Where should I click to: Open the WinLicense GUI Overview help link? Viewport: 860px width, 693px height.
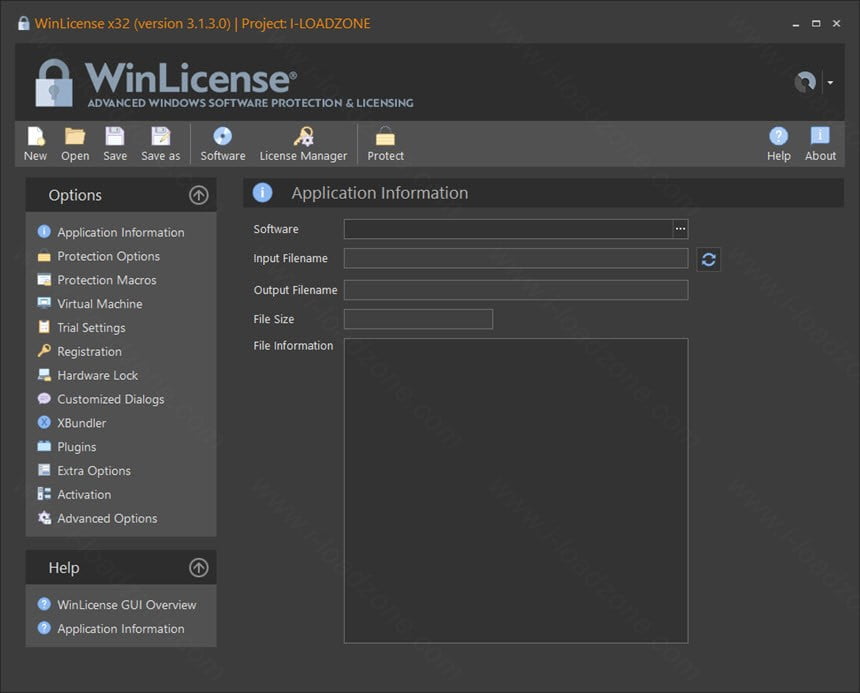click(x=127, y=605)
